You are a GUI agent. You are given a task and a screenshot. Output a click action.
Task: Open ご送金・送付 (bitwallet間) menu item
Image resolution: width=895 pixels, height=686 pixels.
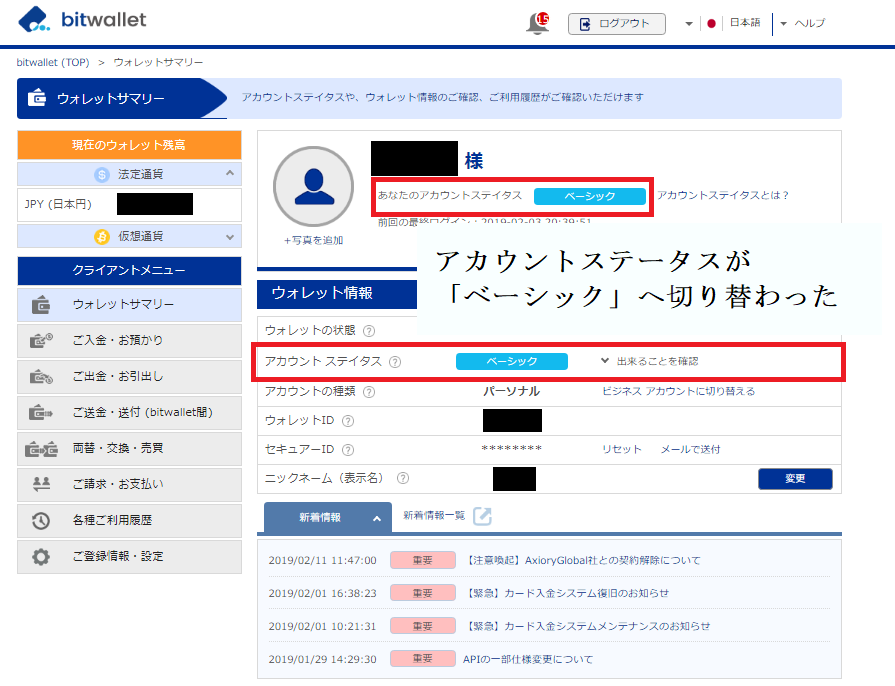coord(129,413)
